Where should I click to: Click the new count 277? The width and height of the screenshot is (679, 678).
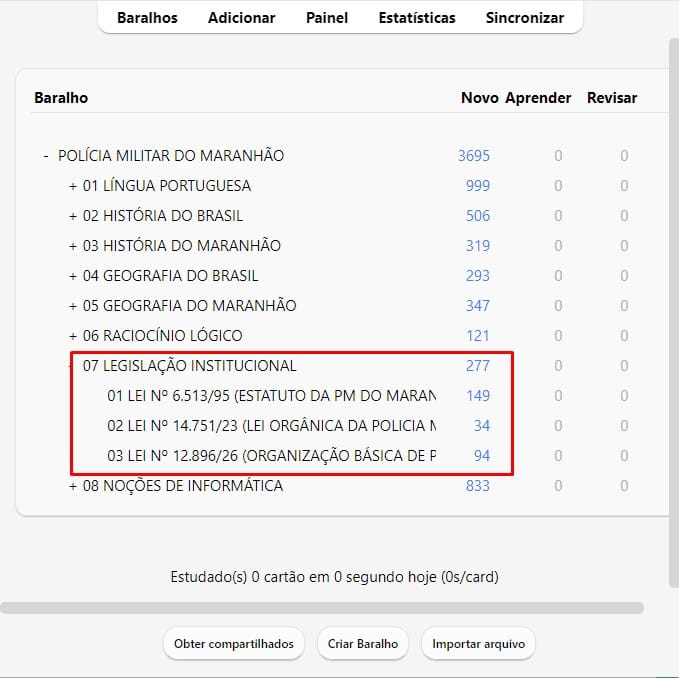click(478, 366)
